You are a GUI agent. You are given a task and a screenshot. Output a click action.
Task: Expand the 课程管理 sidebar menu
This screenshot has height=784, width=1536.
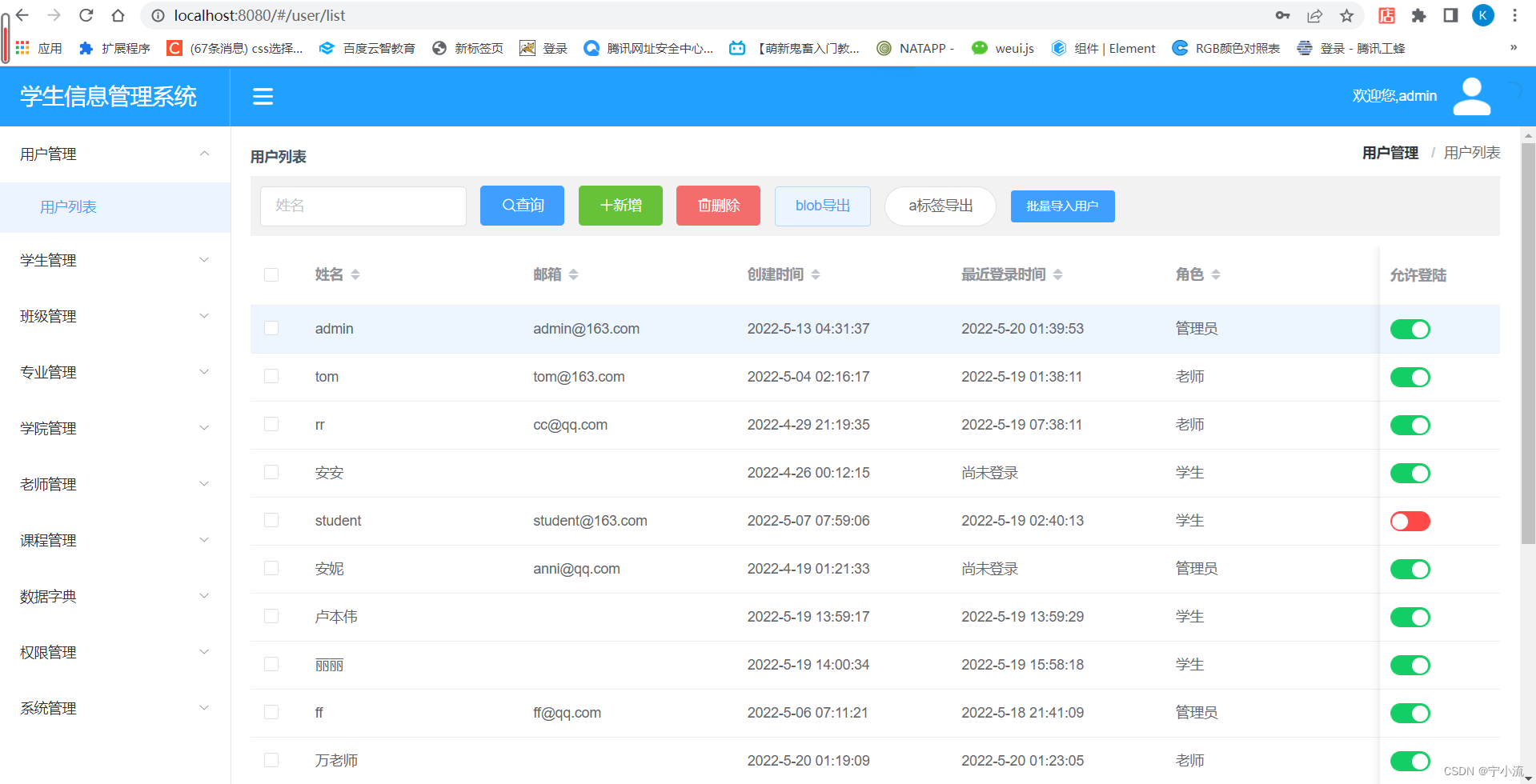[x=115, y=540]
